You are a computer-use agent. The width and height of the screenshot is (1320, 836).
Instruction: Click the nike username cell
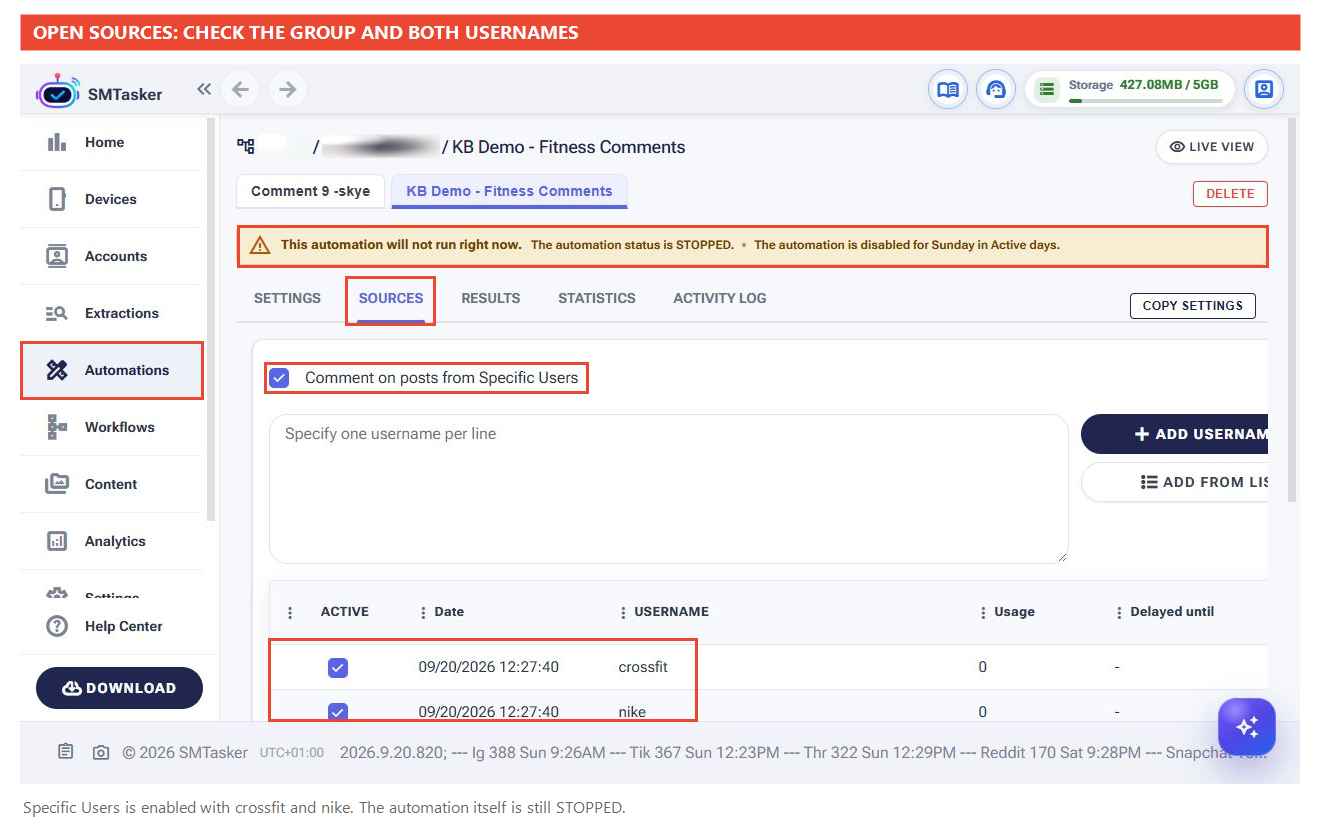(x=632, y=712)
